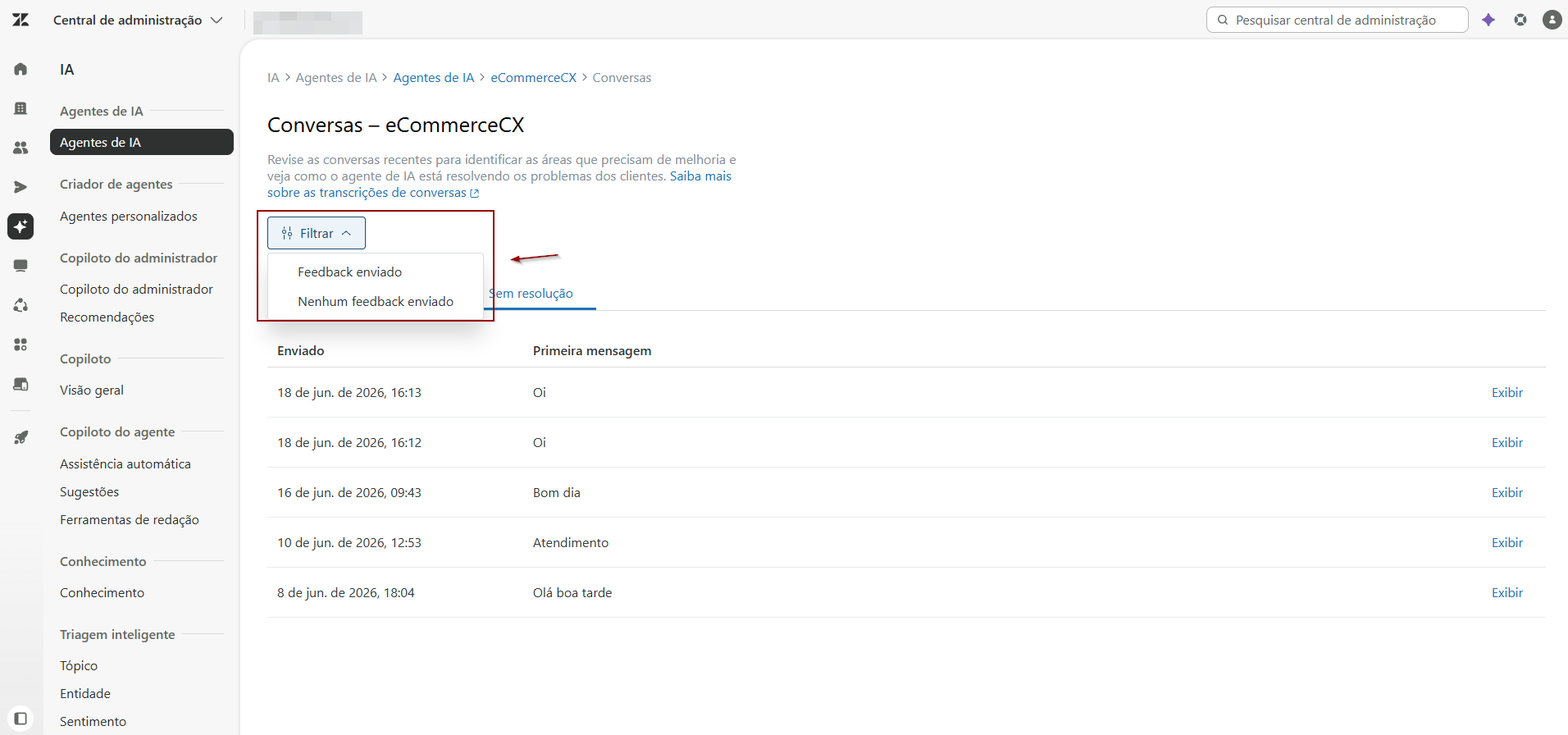Open the People icon in left rail
The height and width of the screenshot is (735, 1568).
click(21, 148)
